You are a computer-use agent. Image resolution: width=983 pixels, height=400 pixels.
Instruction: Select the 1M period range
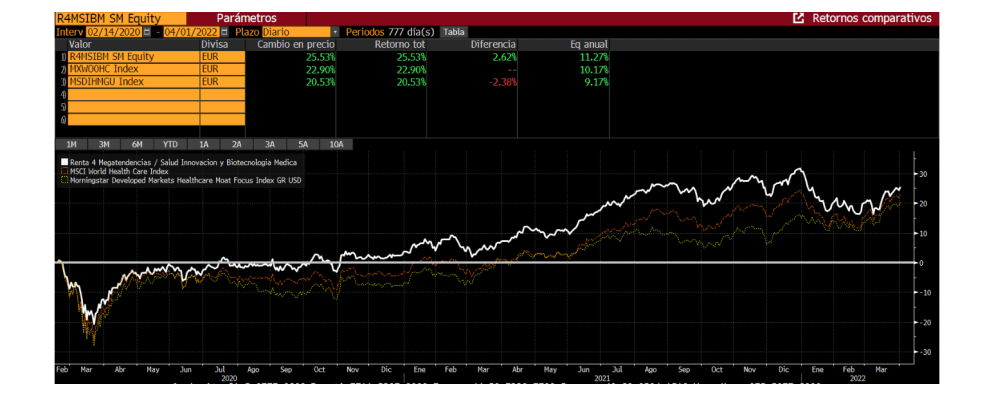72,145
